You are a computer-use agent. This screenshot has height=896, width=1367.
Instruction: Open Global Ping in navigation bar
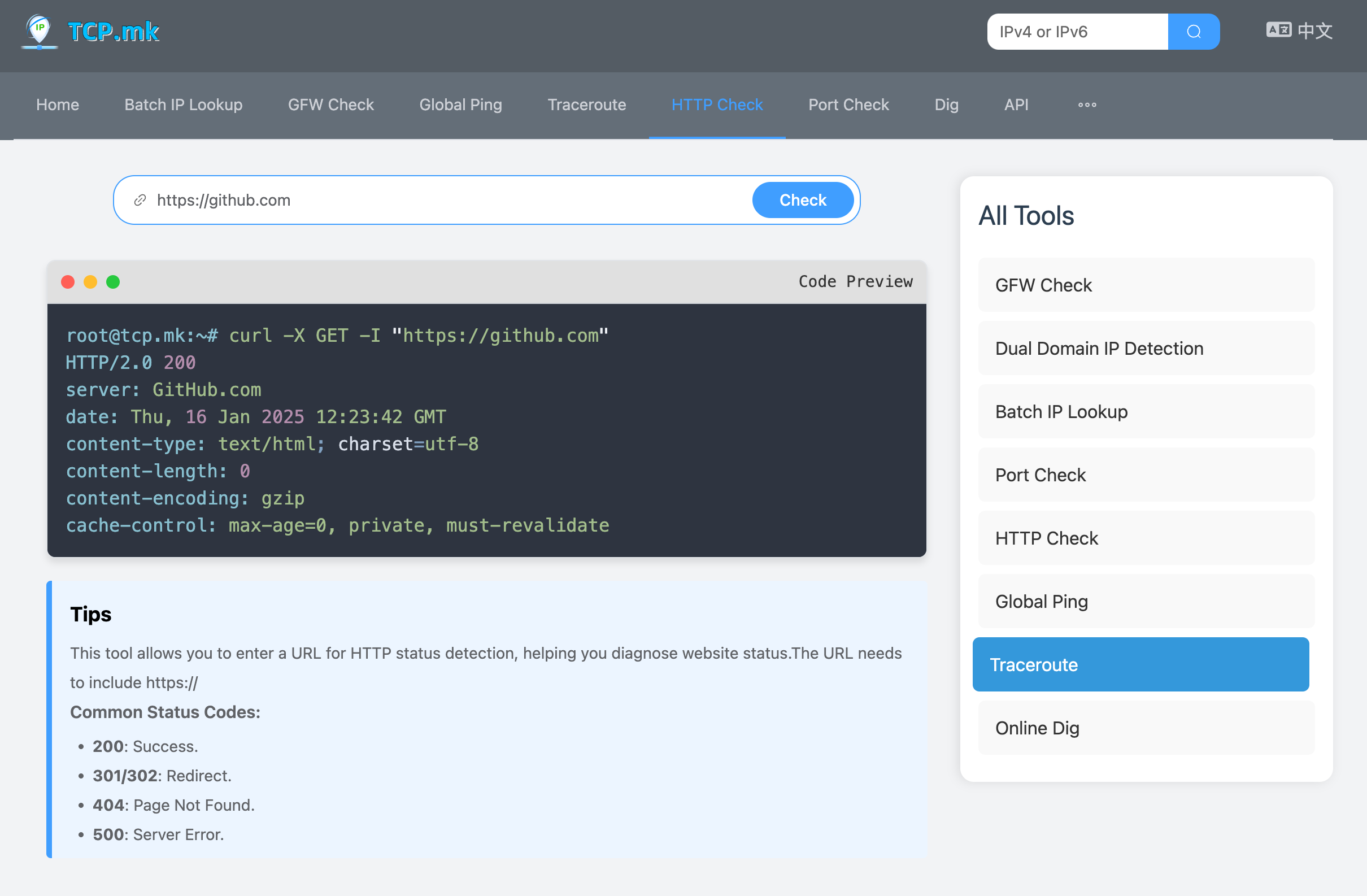click(460, 105)
